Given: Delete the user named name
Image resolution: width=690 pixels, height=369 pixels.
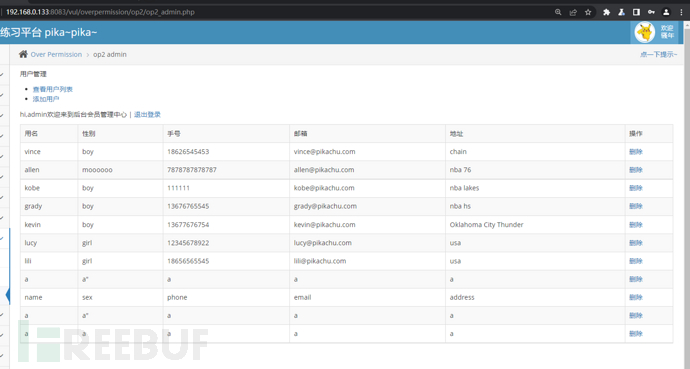Looking at the screenshot, I should coord(636,297).
